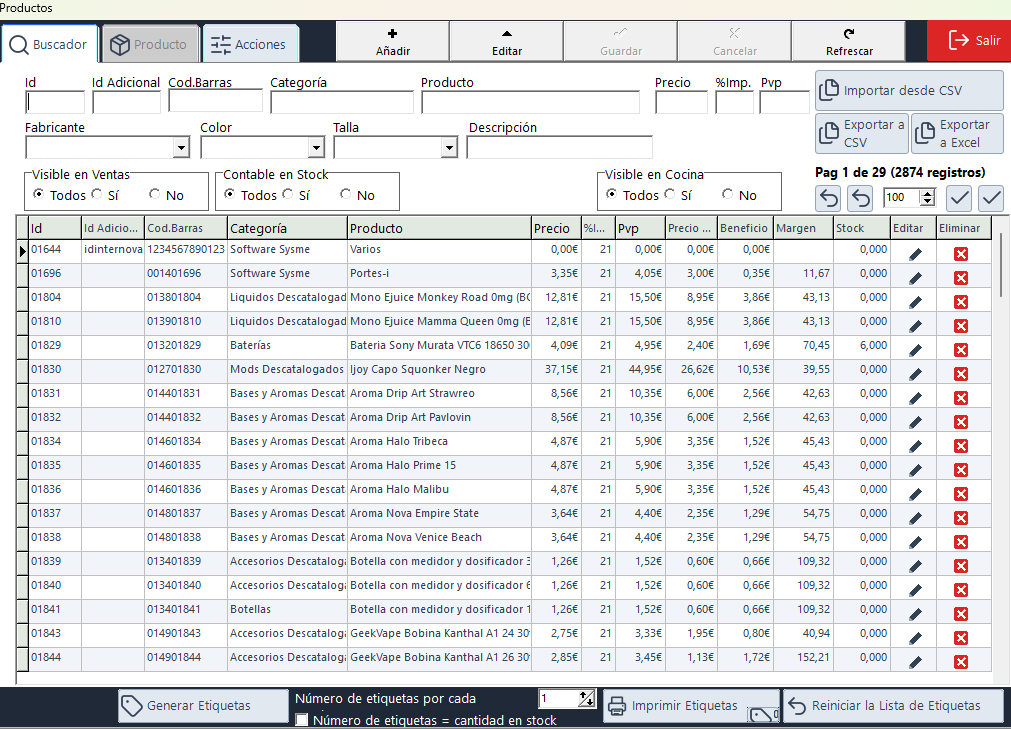Delete Ijoy Capo Squonker Negro row
The height and width of the screenshot is (729, 1011).
(961, 374)
